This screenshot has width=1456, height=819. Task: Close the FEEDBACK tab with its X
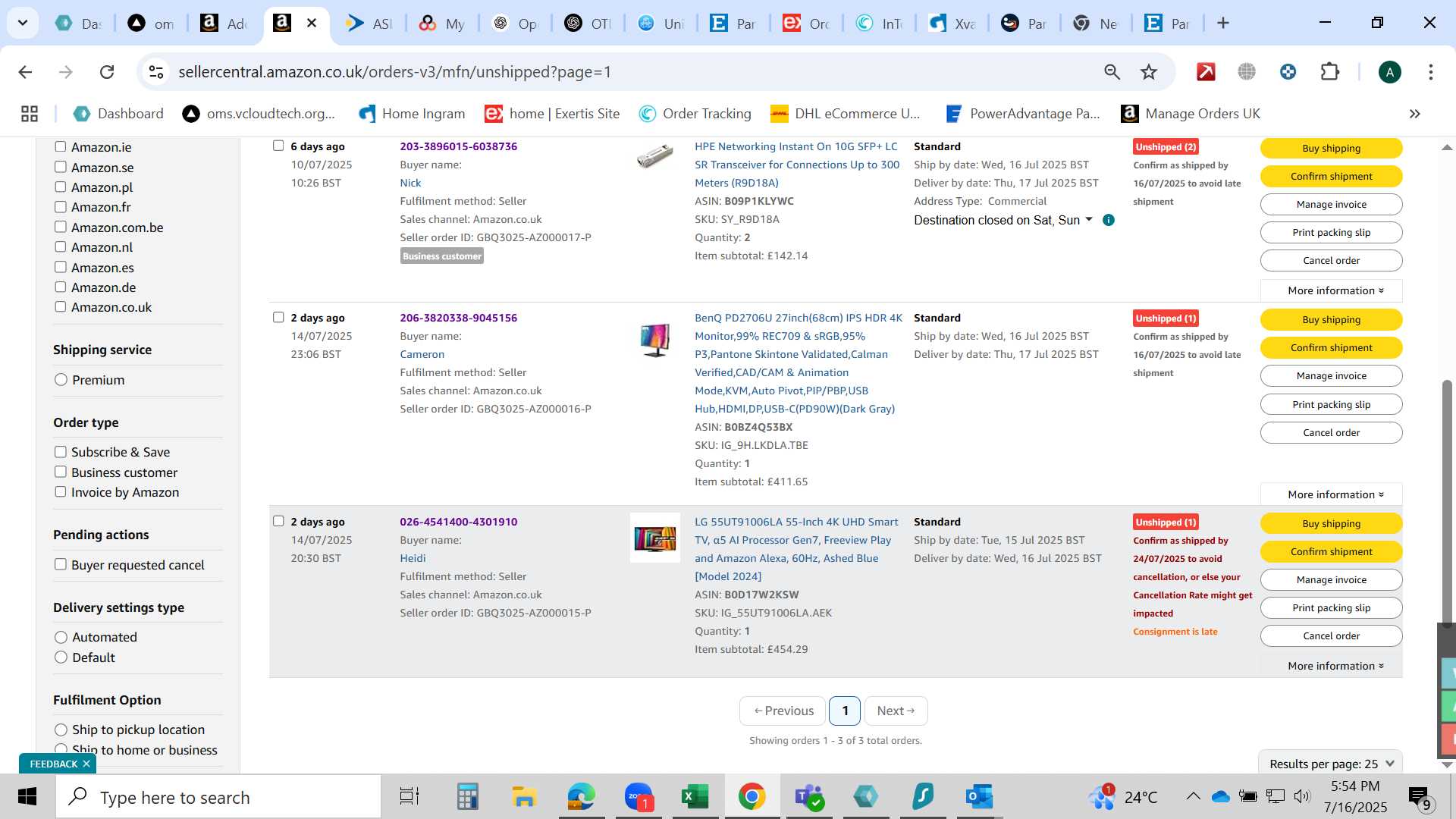(86, 764)
